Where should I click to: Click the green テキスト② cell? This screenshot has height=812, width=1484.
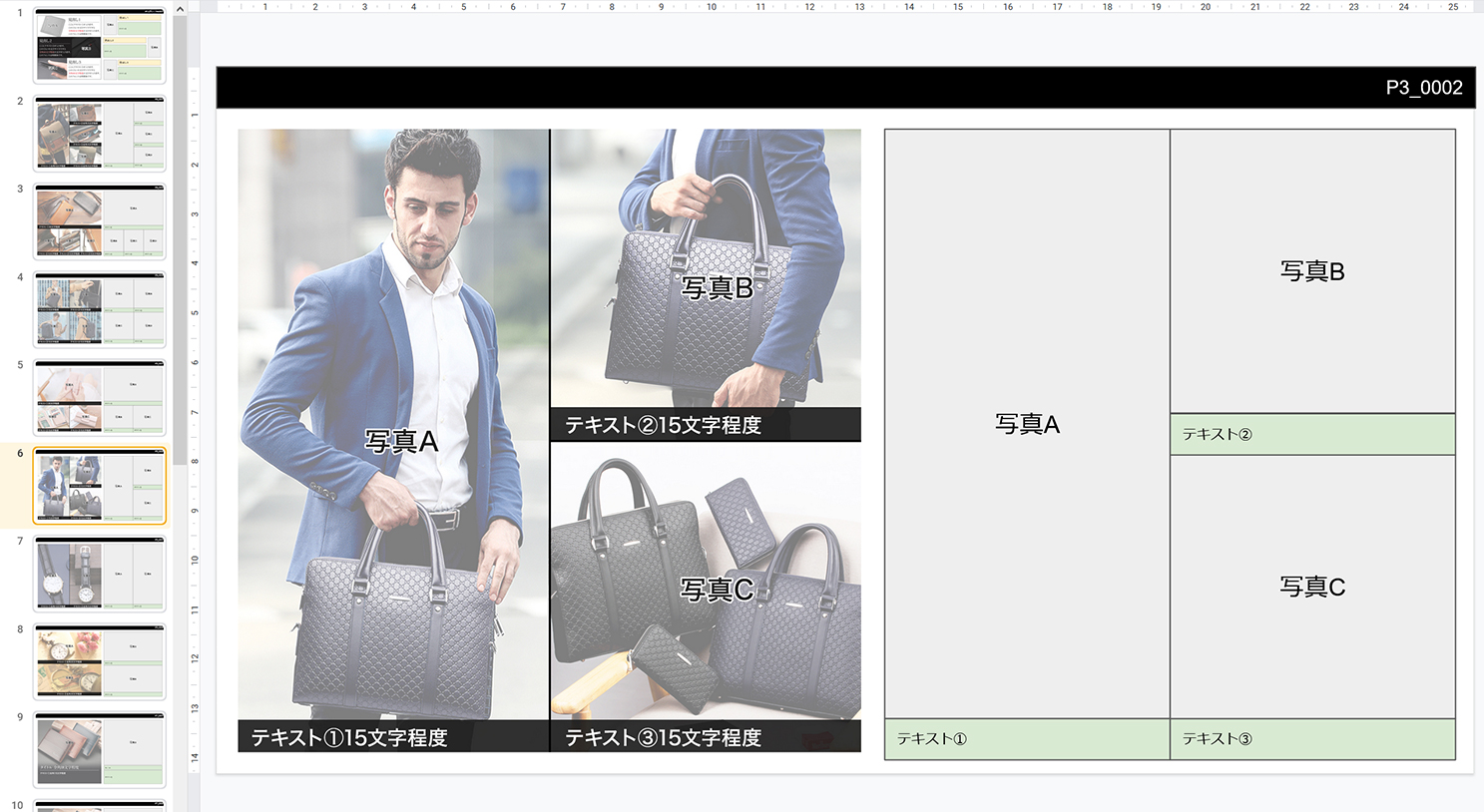pos(1312,434)
